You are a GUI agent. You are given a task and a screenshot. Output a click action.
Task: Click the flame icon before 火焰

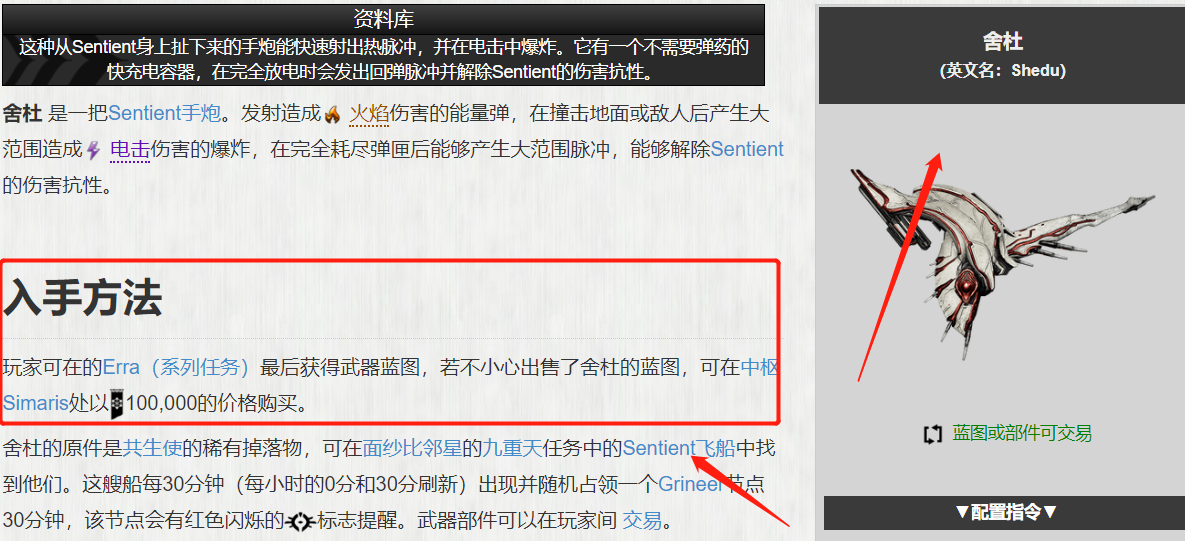(333, 115)
